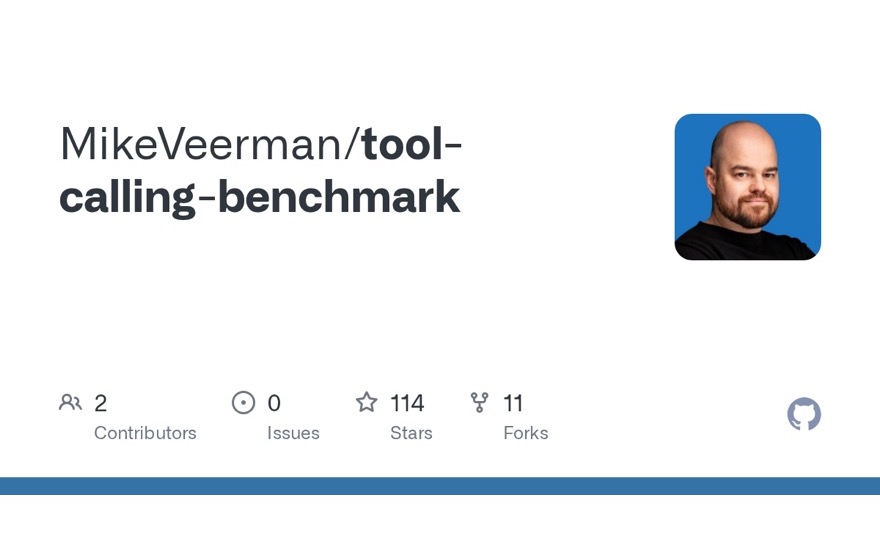Click the star icon
Screen dimensions: 880x550
click(x=366, y=402)
